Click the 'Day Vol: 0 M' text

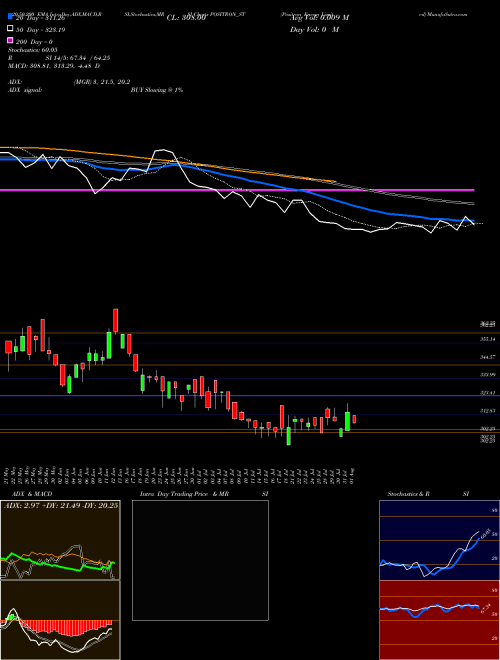coord(314,29)
